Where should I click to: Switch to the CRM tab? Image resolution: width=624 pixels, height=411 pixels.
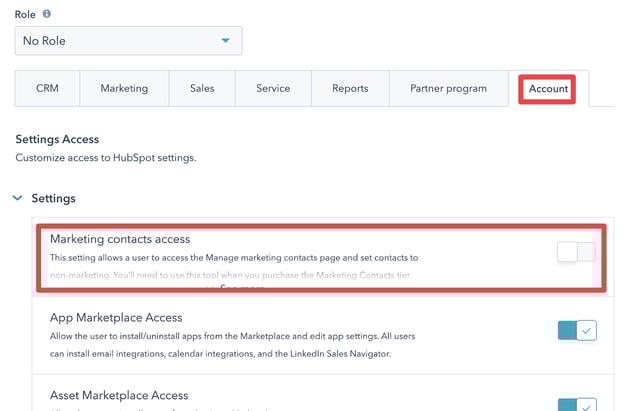[47, 89]
